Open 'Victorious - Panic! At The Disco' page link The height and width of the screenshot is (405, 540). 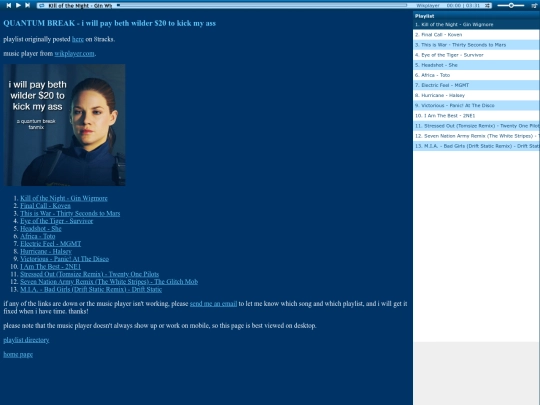[x=64, y=259]
